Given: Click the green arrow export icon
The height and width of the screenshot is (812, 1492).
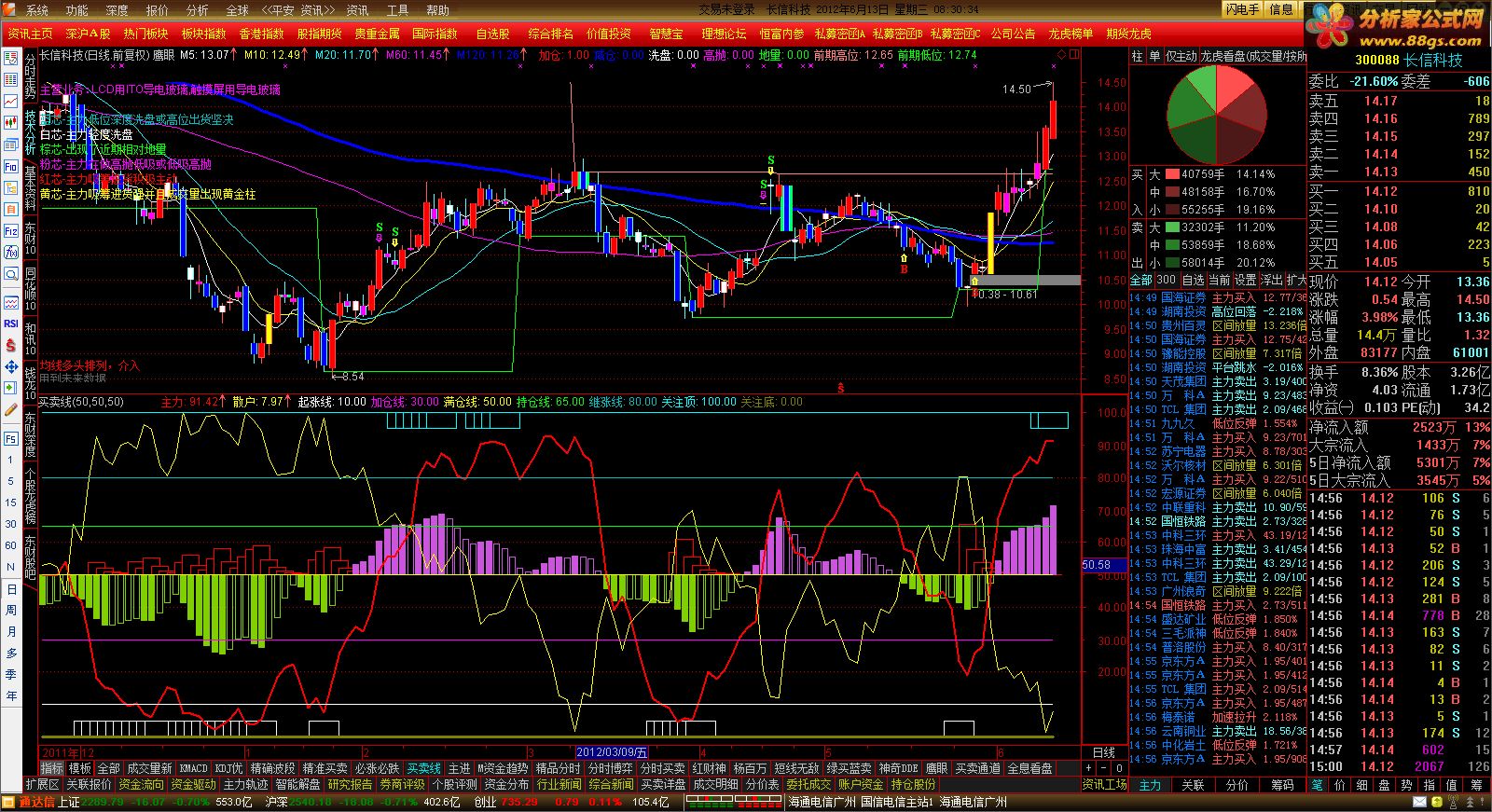Looking at the screenshot, I should pos(11,388).
